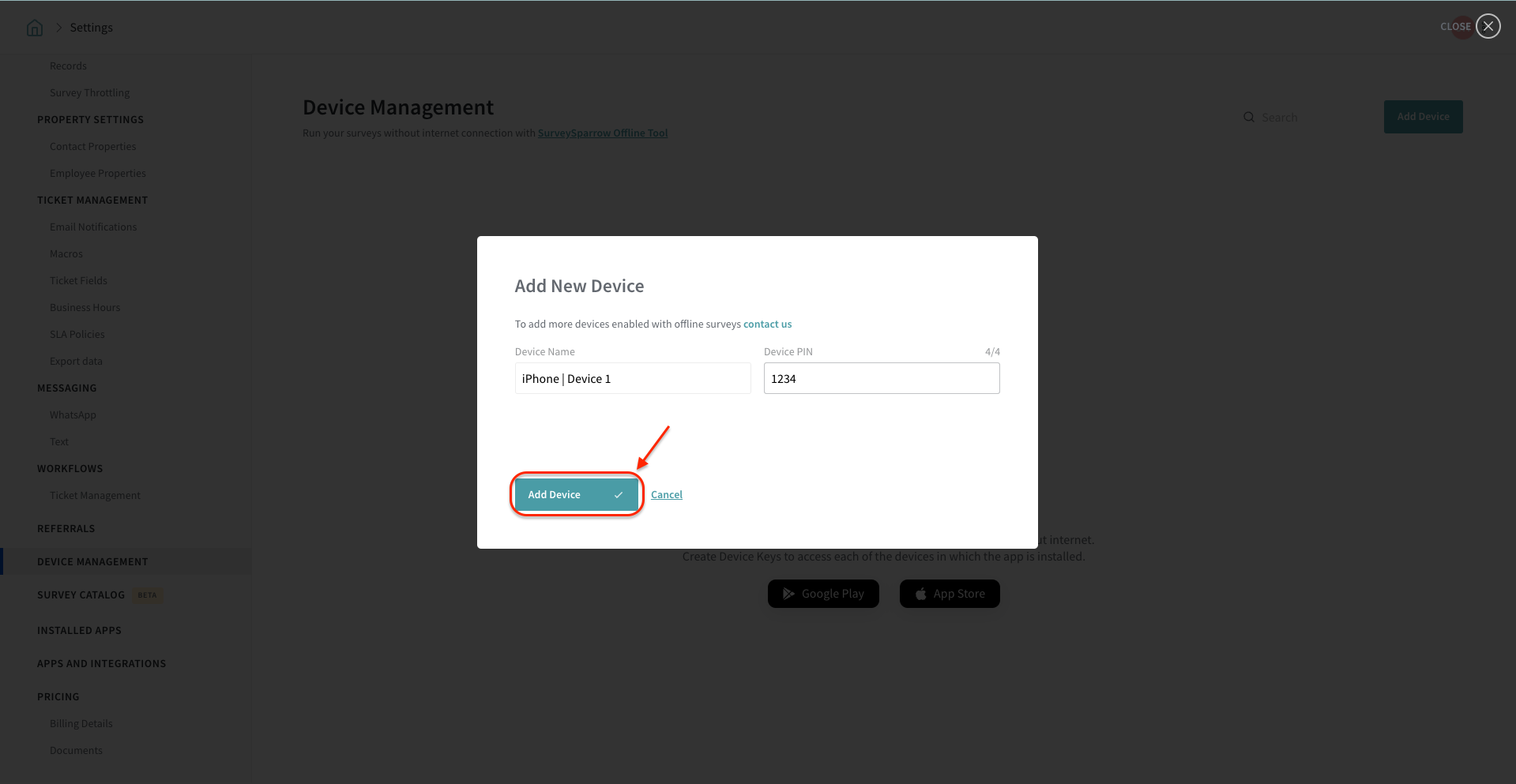Go to Installed Apps settings
This screenshot has height=784, width=1516.
point(79,631)
